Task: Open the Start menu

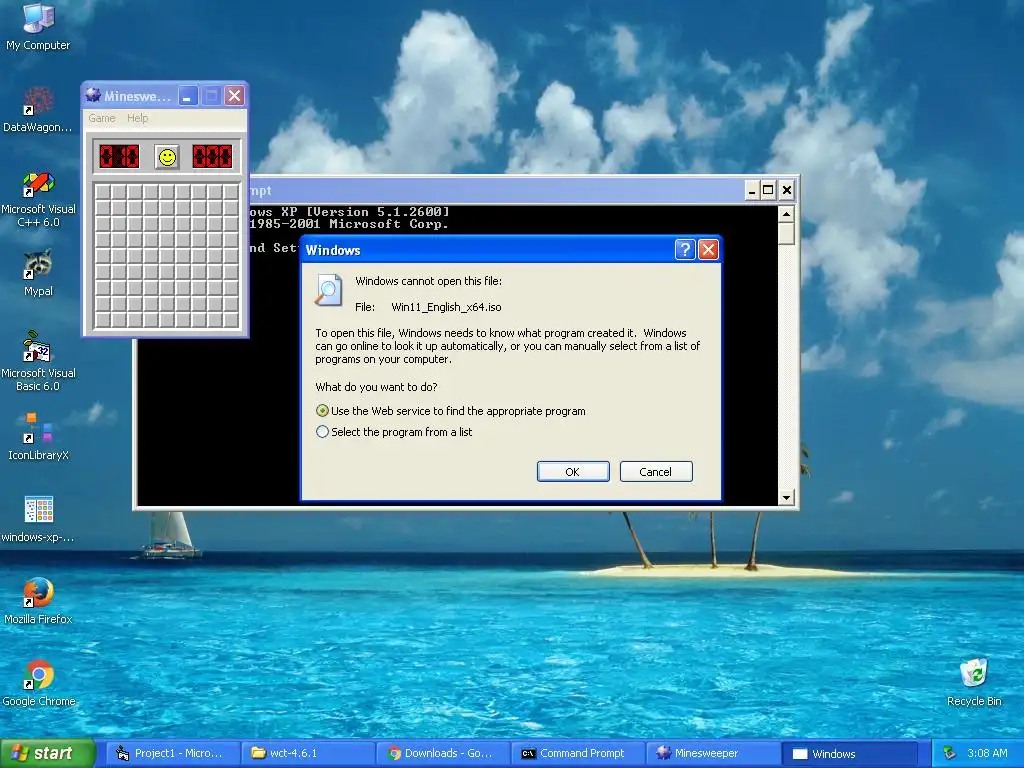Action: click(47, 753)
